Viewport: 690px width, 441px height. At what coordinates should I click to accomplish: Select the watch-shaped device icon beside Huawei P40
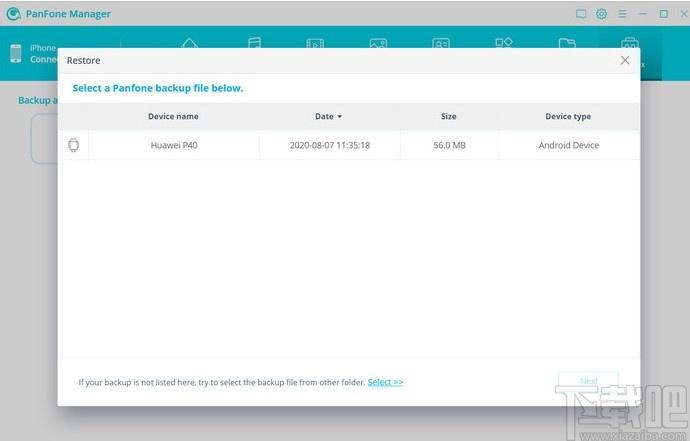click(x=73, y=145)
